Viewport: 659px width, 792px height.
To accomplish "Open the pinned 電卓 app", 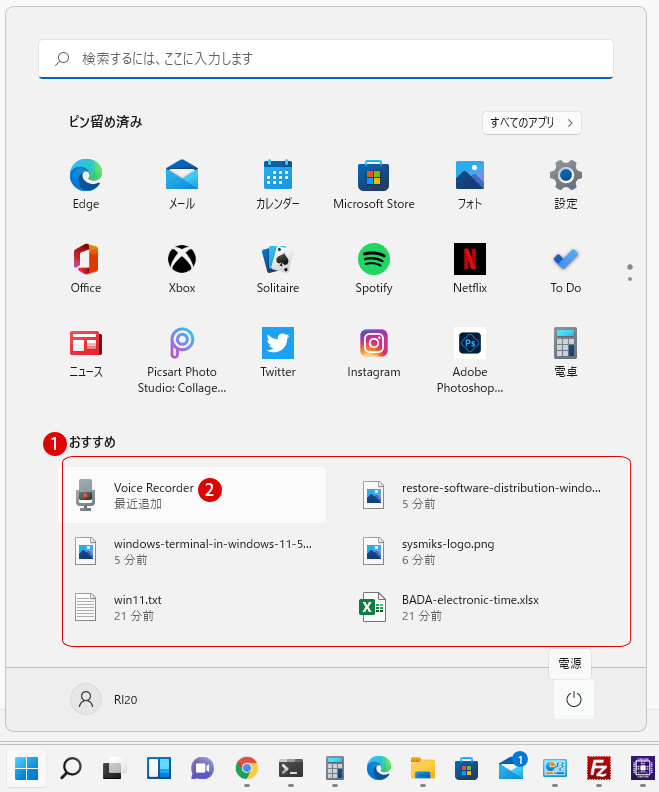I will (x=566, y=354).
